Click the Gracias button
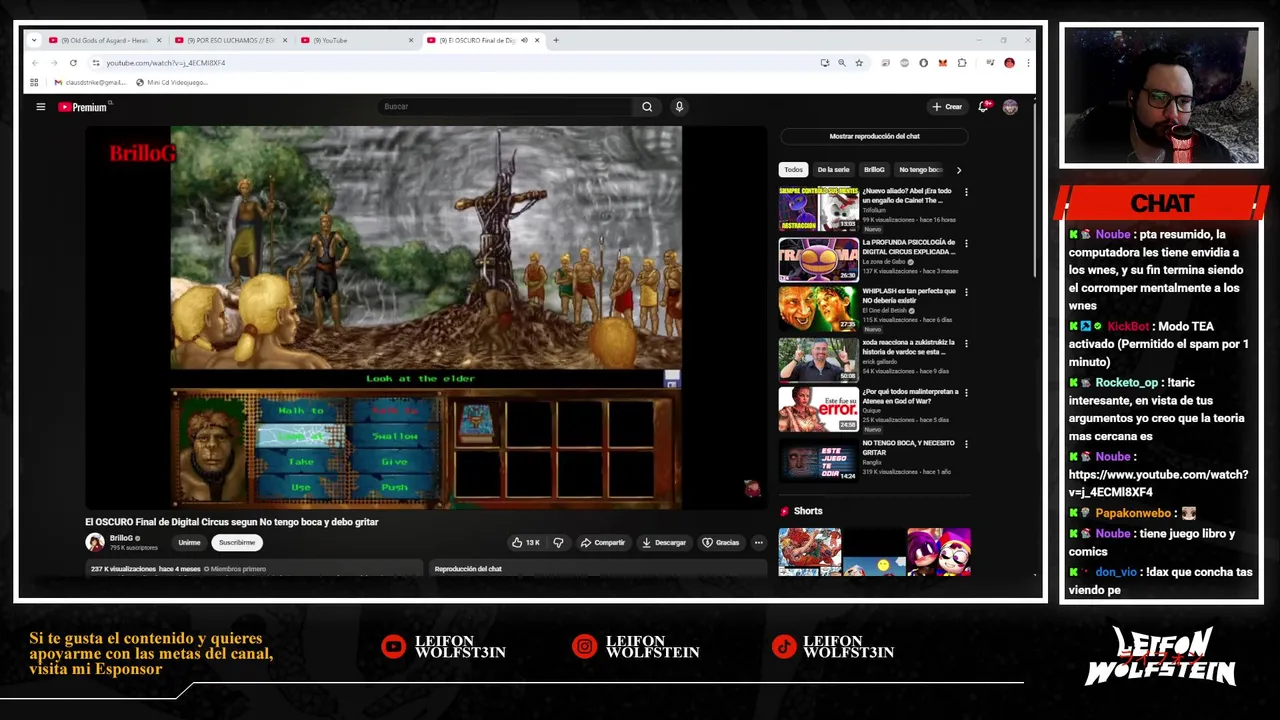1280x720 pixels. 721,543
